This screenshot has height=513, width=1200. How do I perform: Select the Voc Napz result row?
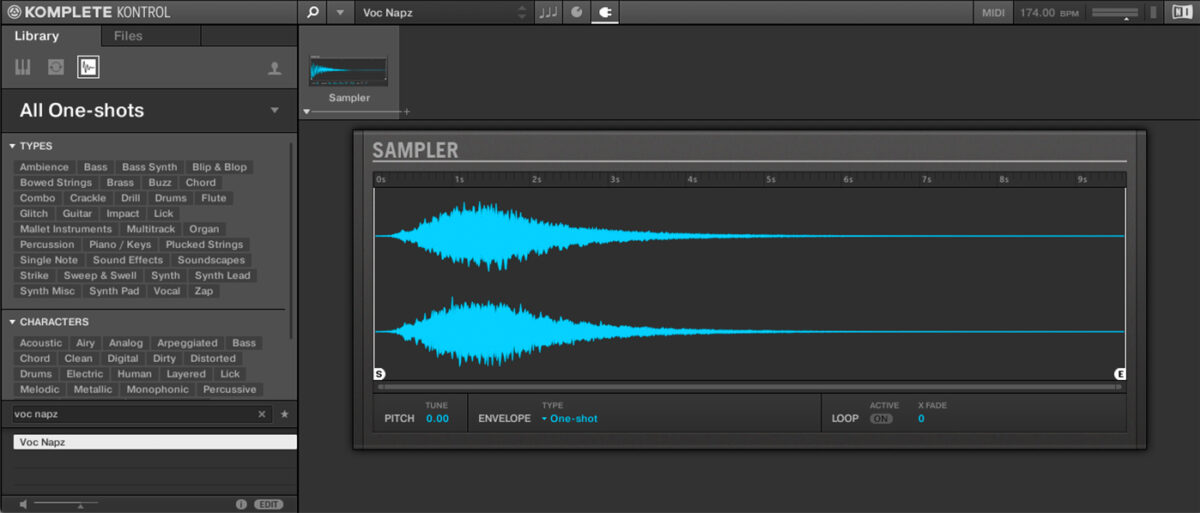coord(154,441)
